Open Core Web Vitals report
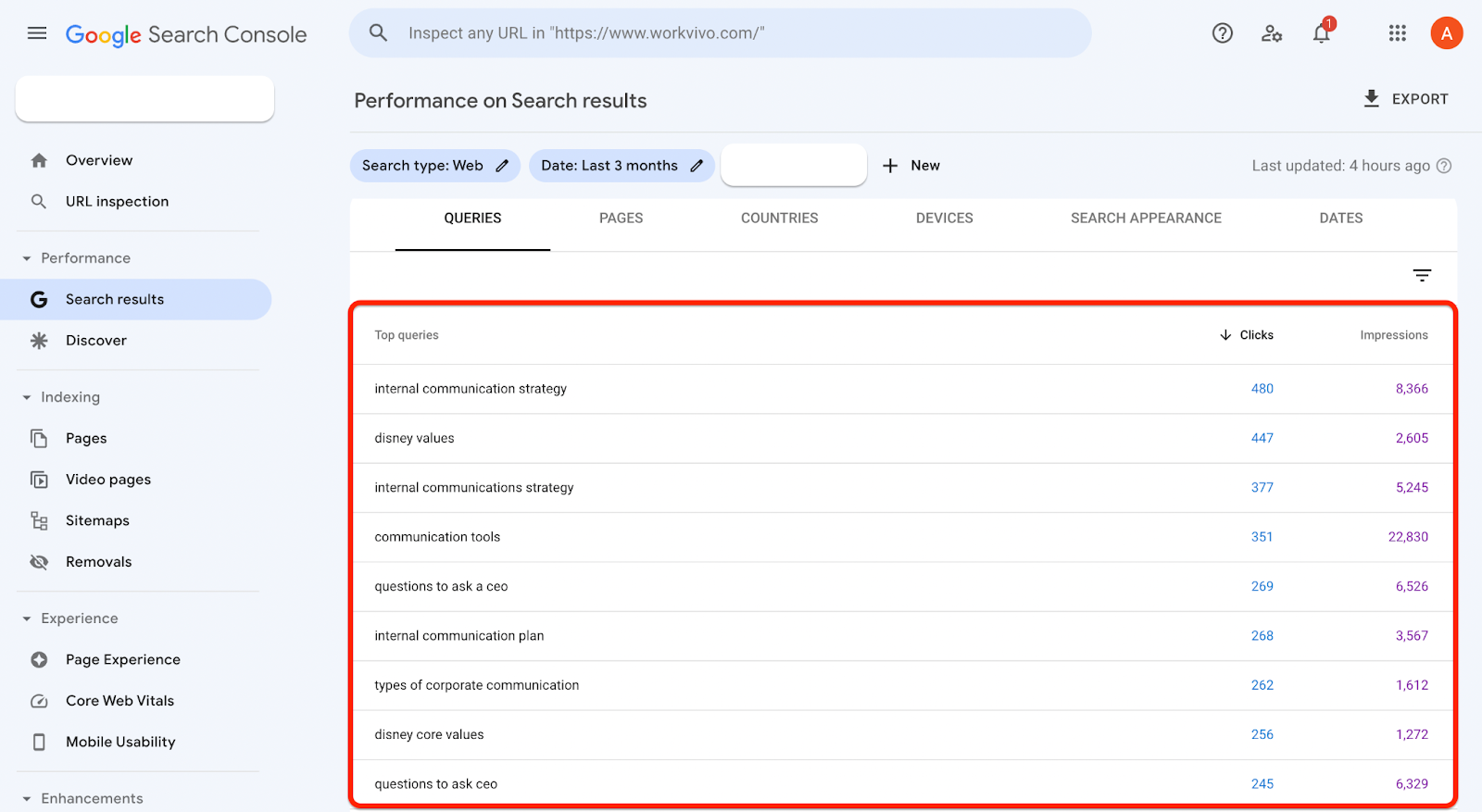The height and width of the screenshot is (812, 1482). (x=119, y=701)
